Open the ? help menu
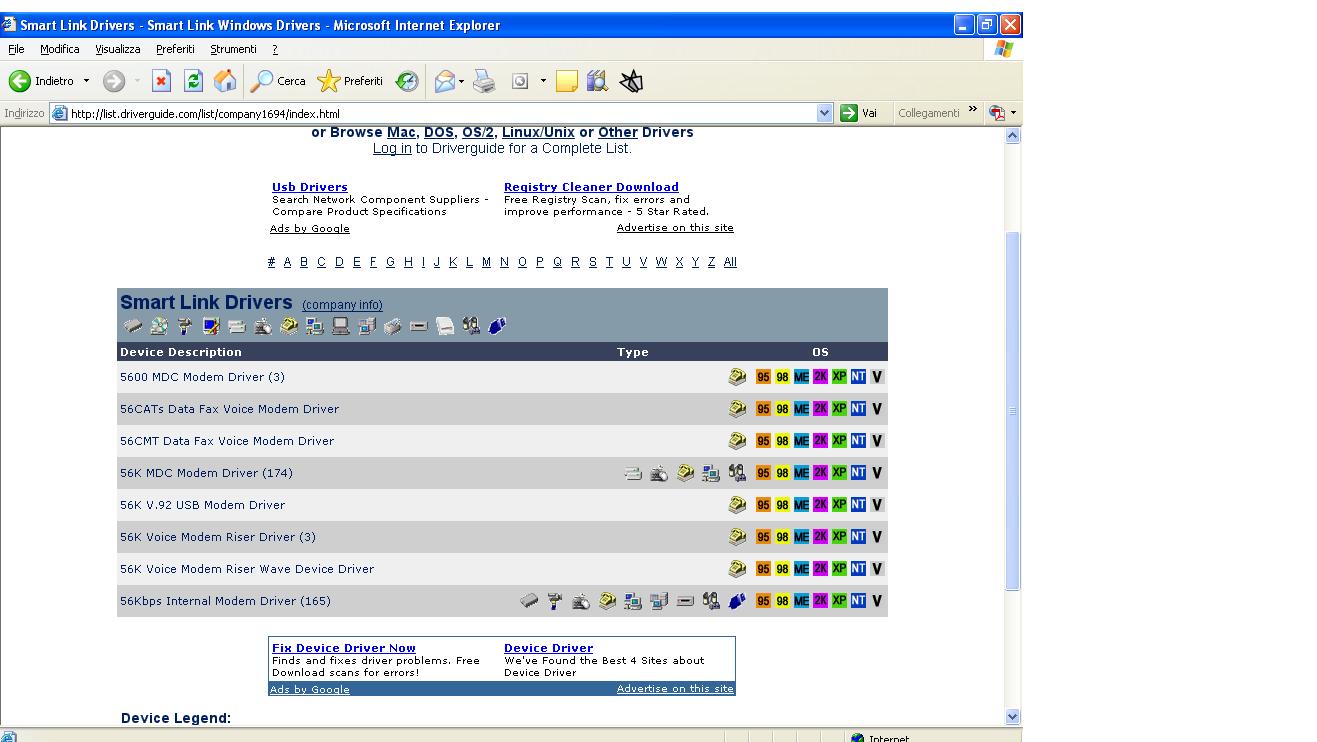Viewport: 1317px width, 742px height. pos(275,49)
